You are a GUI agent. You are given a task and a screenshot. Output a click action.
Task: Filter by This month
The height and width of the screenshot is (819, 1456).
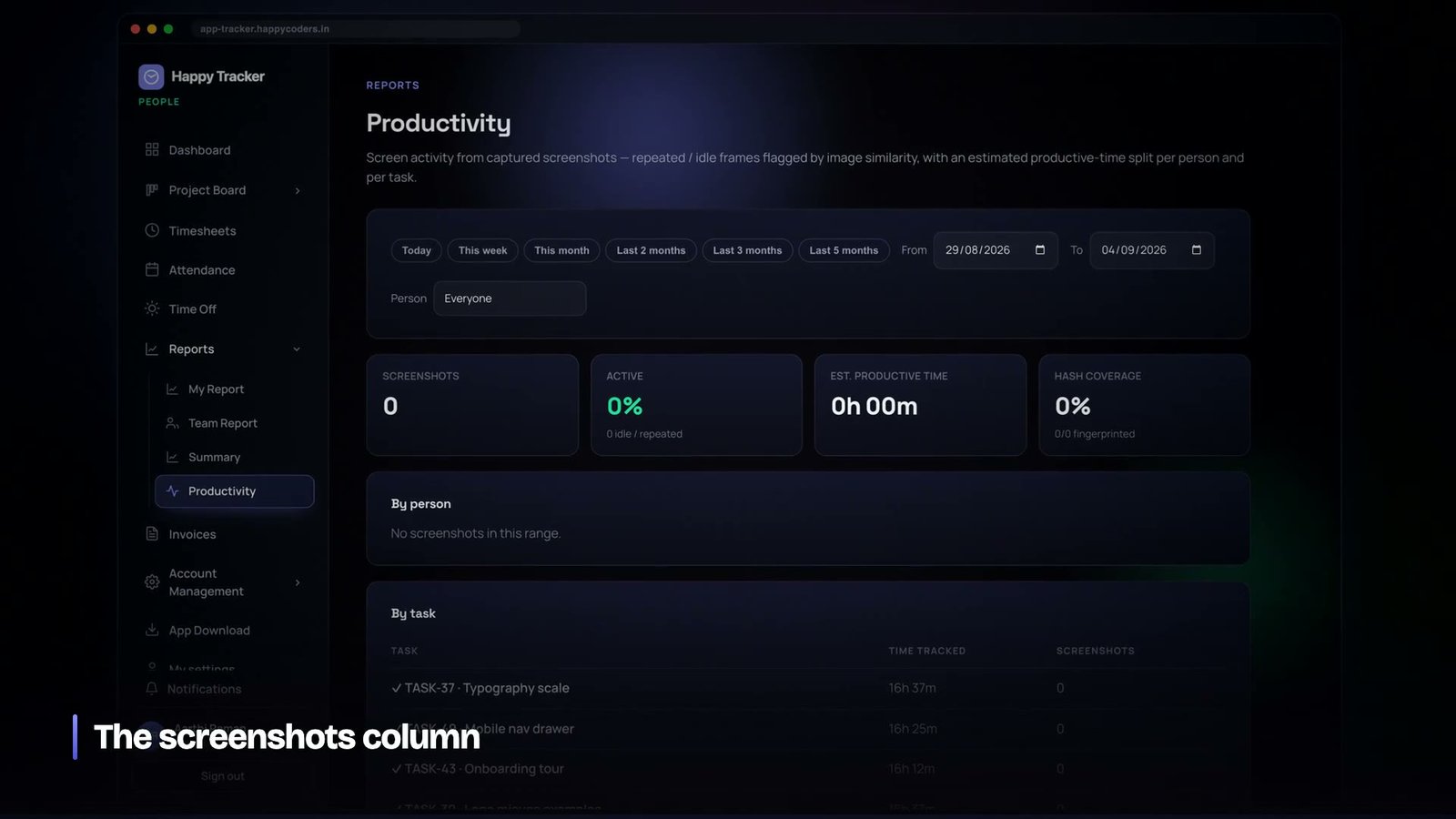coord(561,250)
